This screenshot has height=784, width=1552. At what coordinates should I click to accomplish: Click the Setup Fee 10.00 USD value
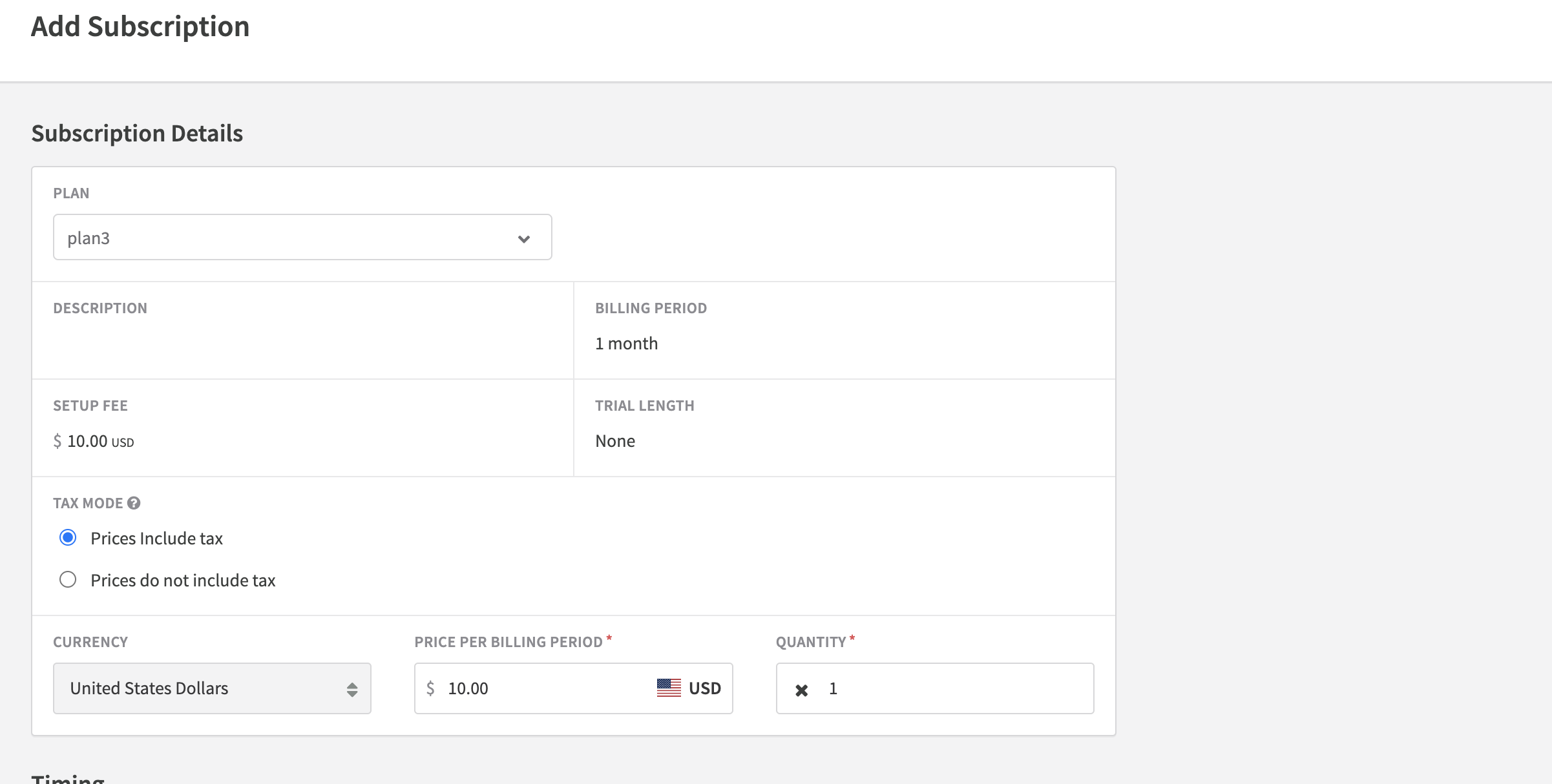point(94,442)
